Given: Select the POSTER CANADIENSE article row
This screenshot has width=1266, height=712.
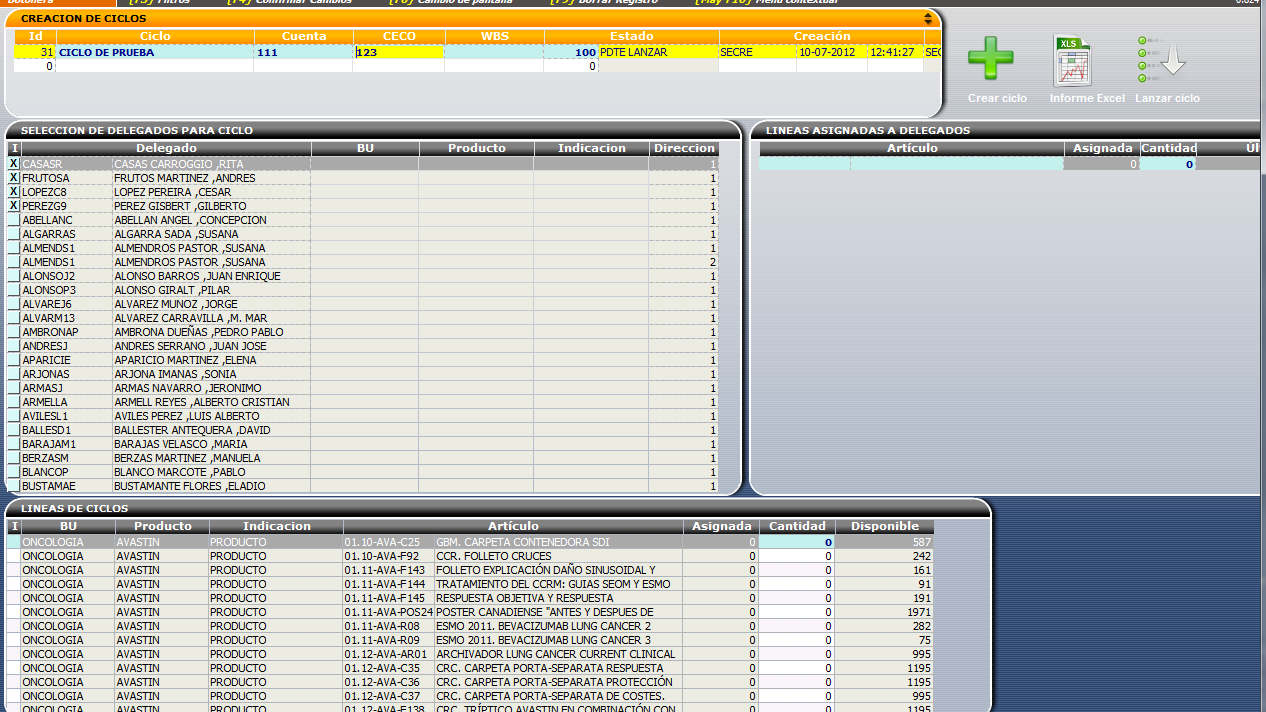Looking at the screenshot, I should tap(544, 612).
